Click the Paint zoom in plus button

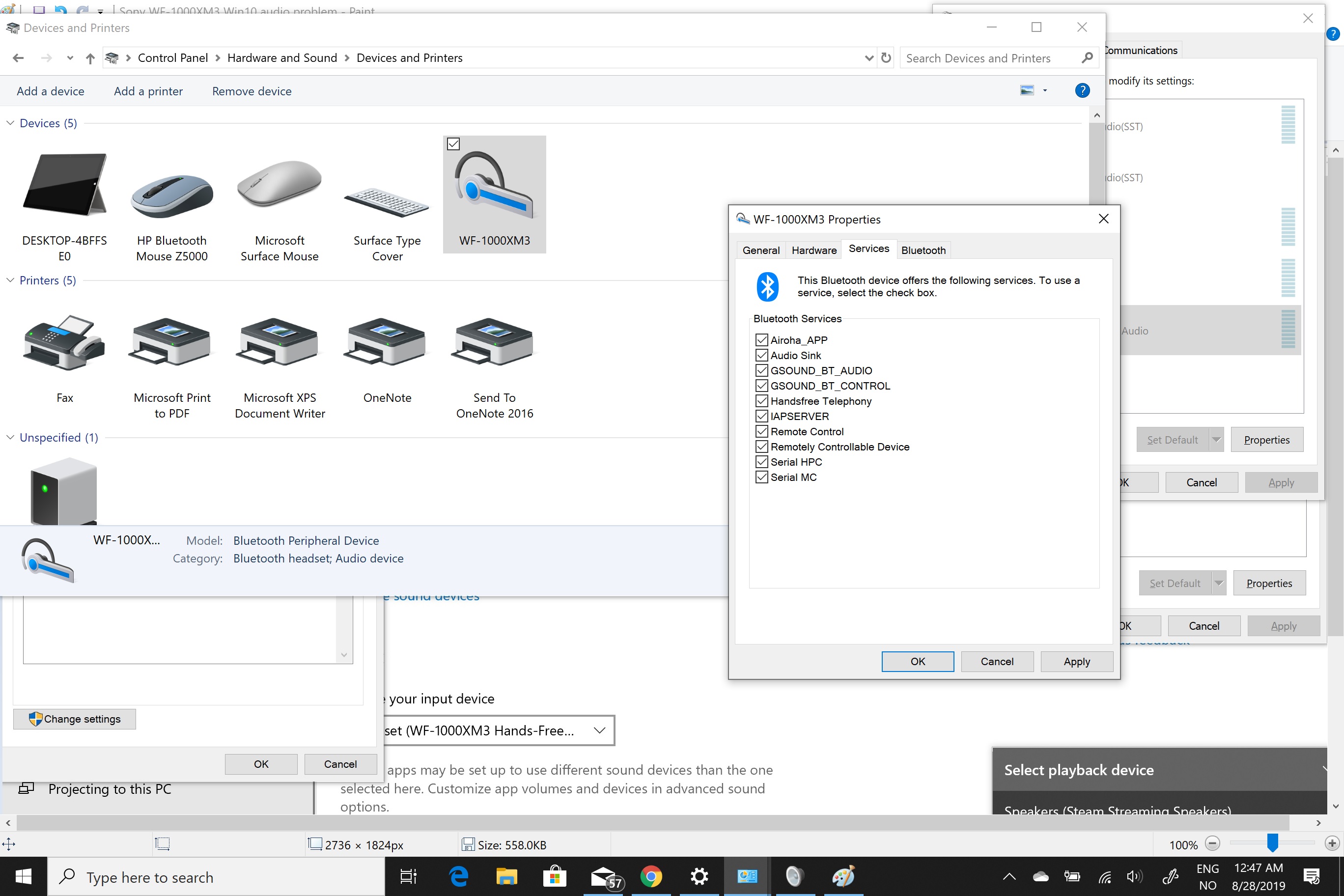coord(1331,843)
